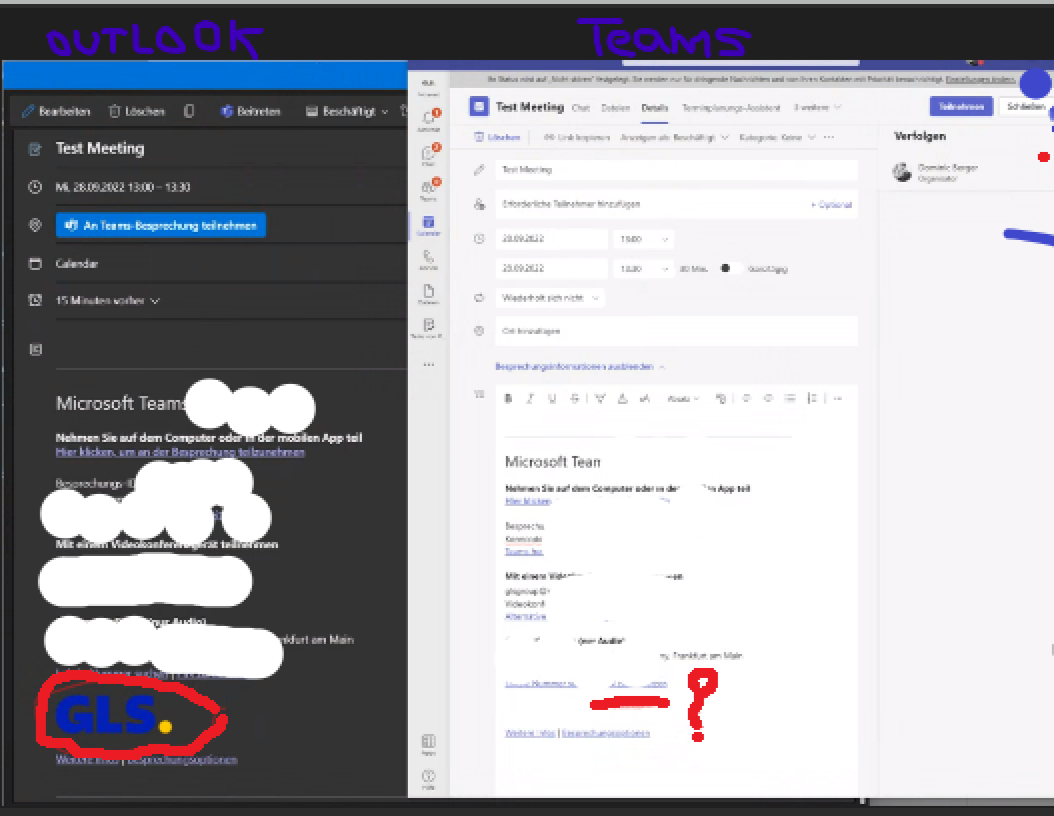Toggle bold in Teams editor
The height and width of the screenshot is (816, 1054).
pyautogui.click(x=508, y=399)
